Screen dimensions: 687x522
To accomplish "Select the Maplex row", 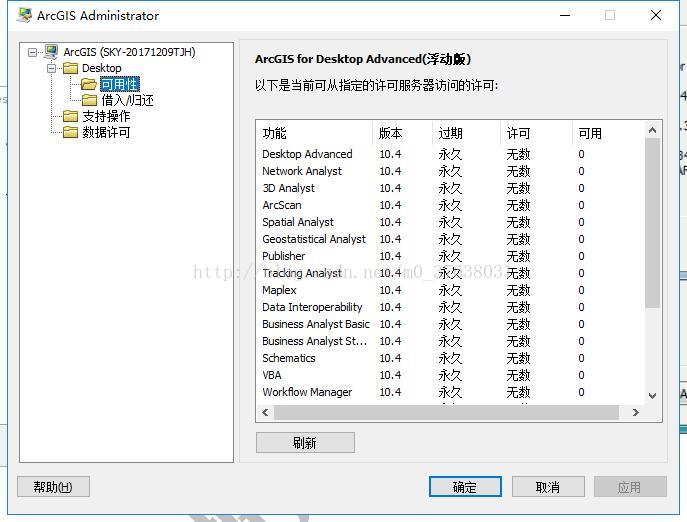I will click(x=450, y=290).
